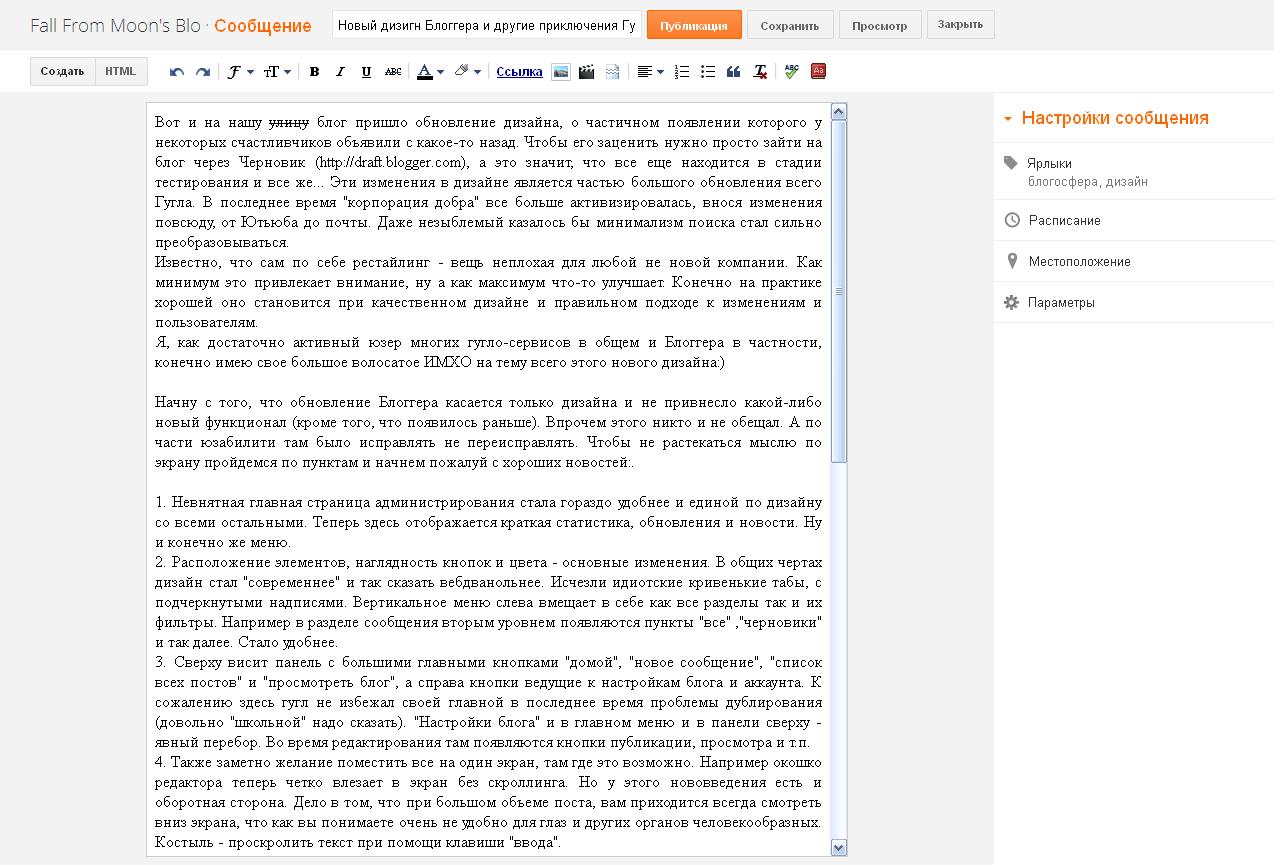Image resolution: width=1274 pixels, height=865 pixels.
Task: Apply bulleted list formatting
Action: coord(708,72)
